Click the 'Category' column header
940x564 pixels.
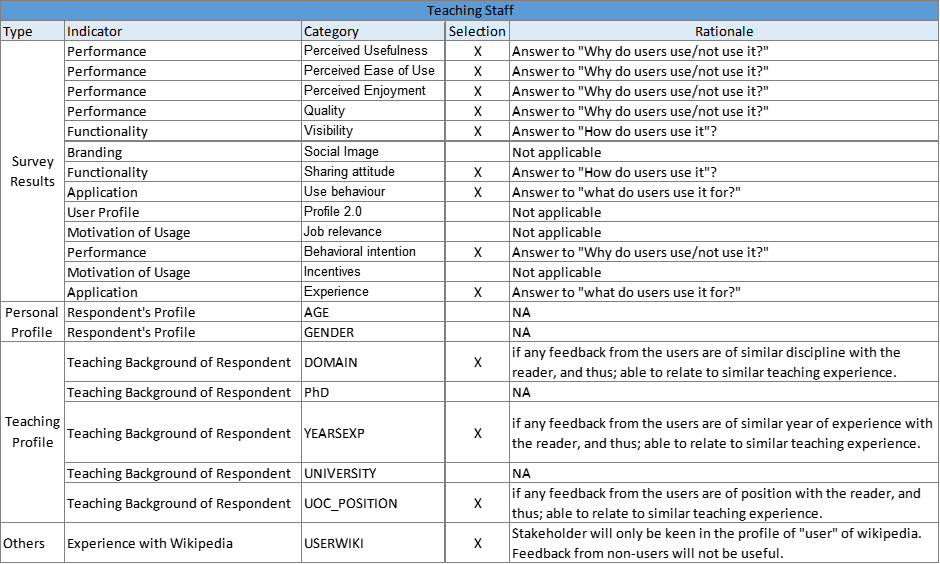click(x=373, y=31)
